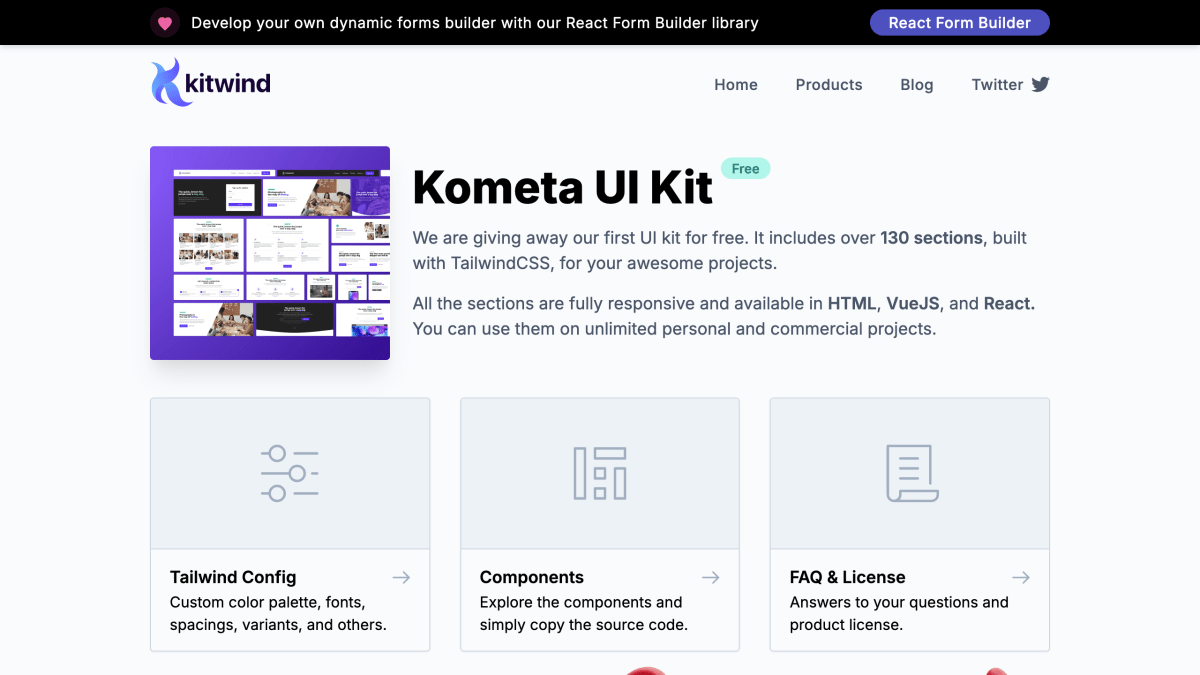Screen dimensions: 1200x675
Task: Click the 'Custom color palette, fonts' description
Action: point(278,614)
